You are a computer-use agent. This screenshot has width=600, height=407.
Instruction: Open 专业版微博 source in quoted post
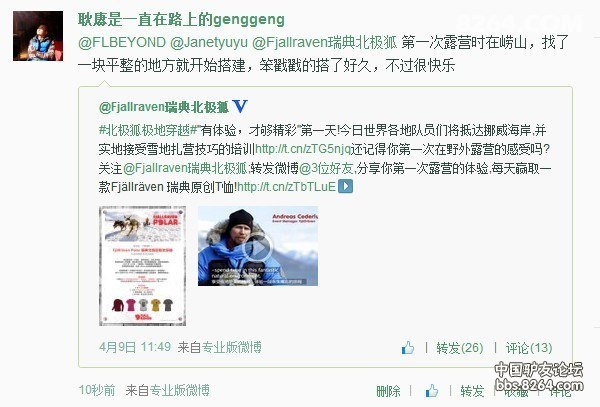[232, 347]
